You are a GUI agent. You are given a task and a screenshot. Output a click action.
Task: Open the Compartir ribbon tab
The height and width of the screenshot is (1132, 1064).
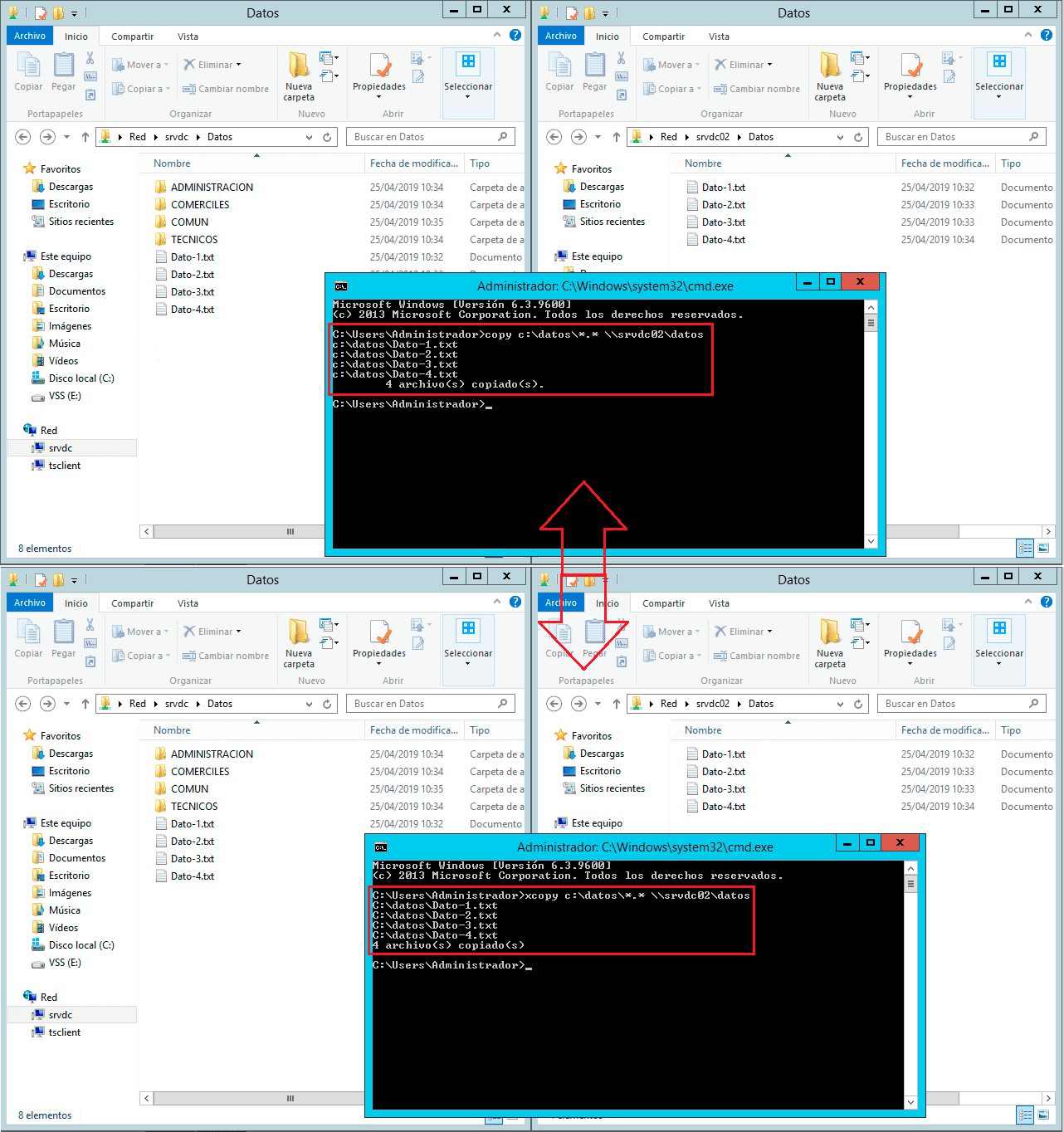coord(132,36)
